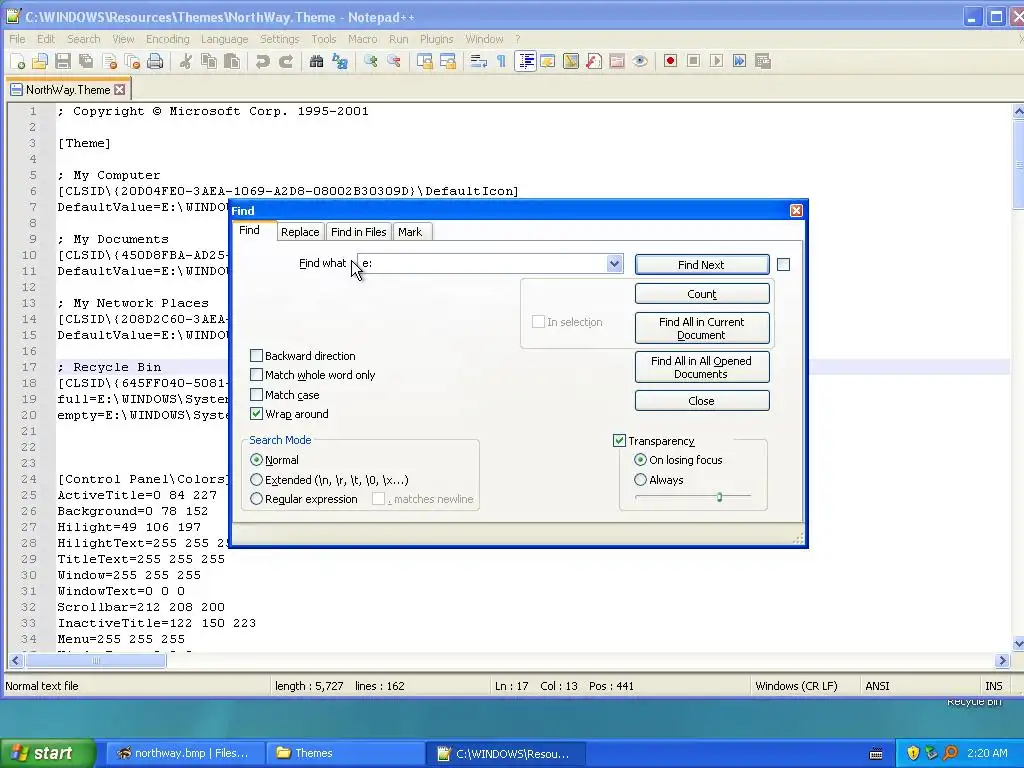The image size is (1024, 768).
Task: Set transparency to Always
Action: coord(641,480)
